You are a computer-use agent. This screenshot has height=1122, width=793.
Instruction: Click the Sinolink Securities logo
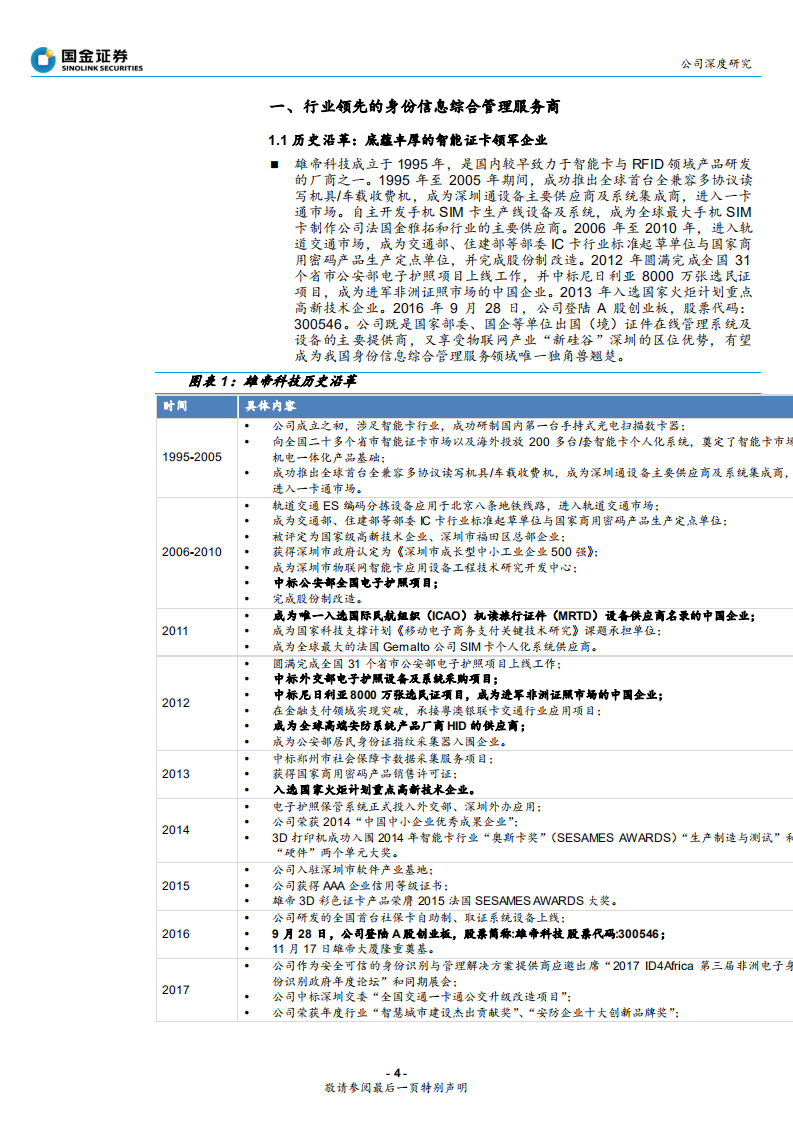tap(87, 59)
